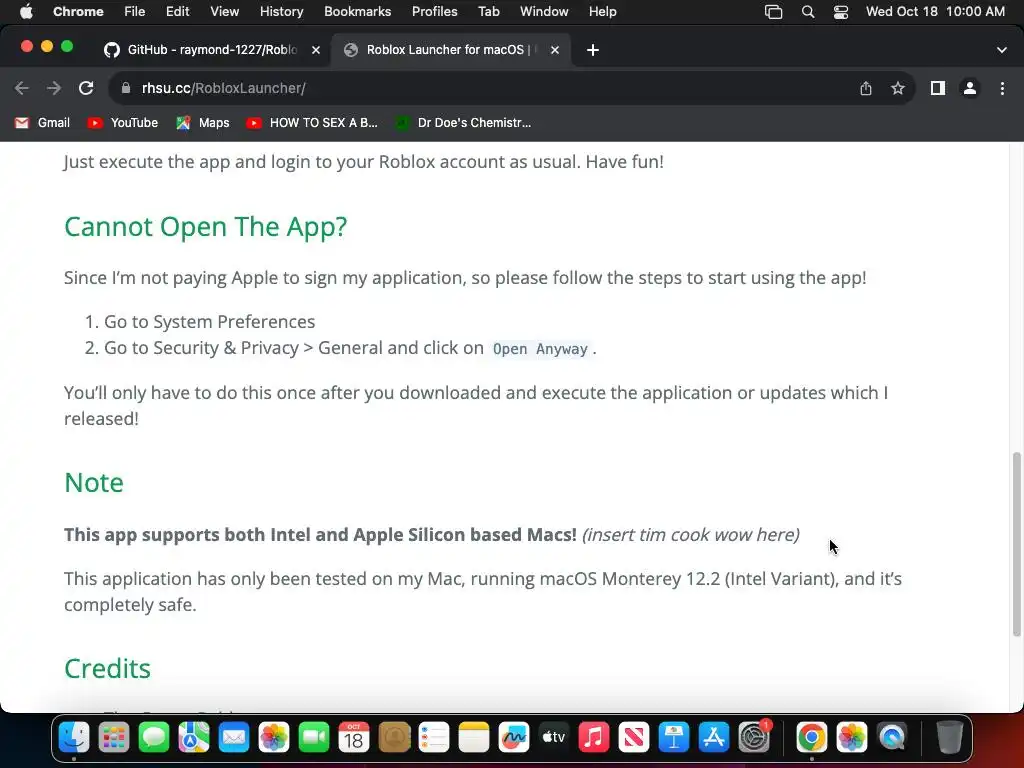Open the Bookmarks menu
The width and height of the screenshot is (1024, 768).
357,12
